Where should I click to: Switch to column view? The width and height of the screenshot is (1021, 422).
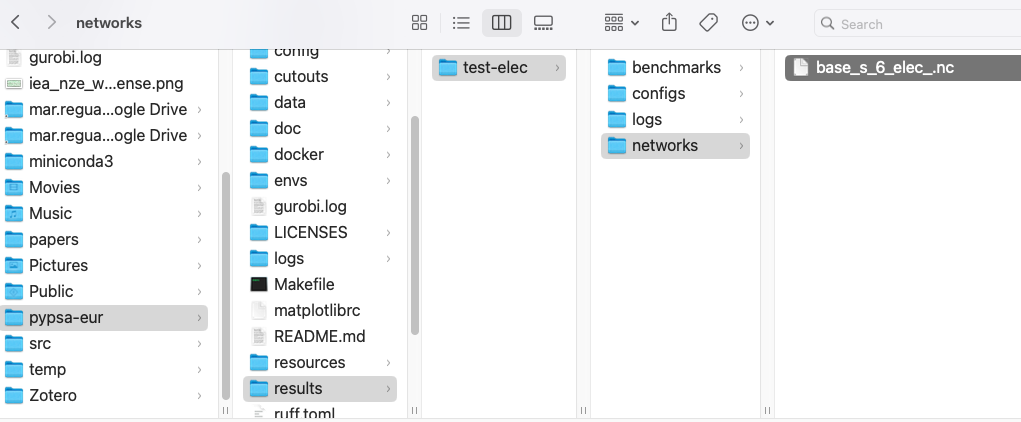[x=501, y=23]
